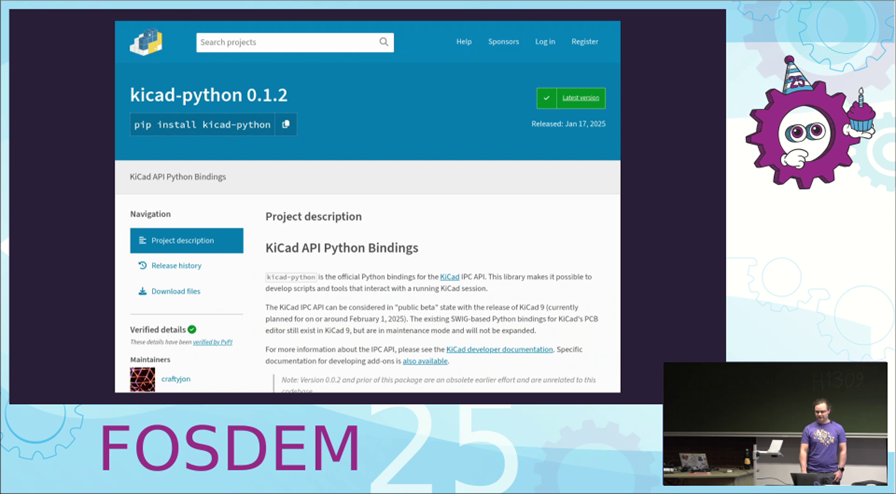
Task: Click the 'pip install kicad-python' command text
Action: pyautogui.click(x=202, y=125)
